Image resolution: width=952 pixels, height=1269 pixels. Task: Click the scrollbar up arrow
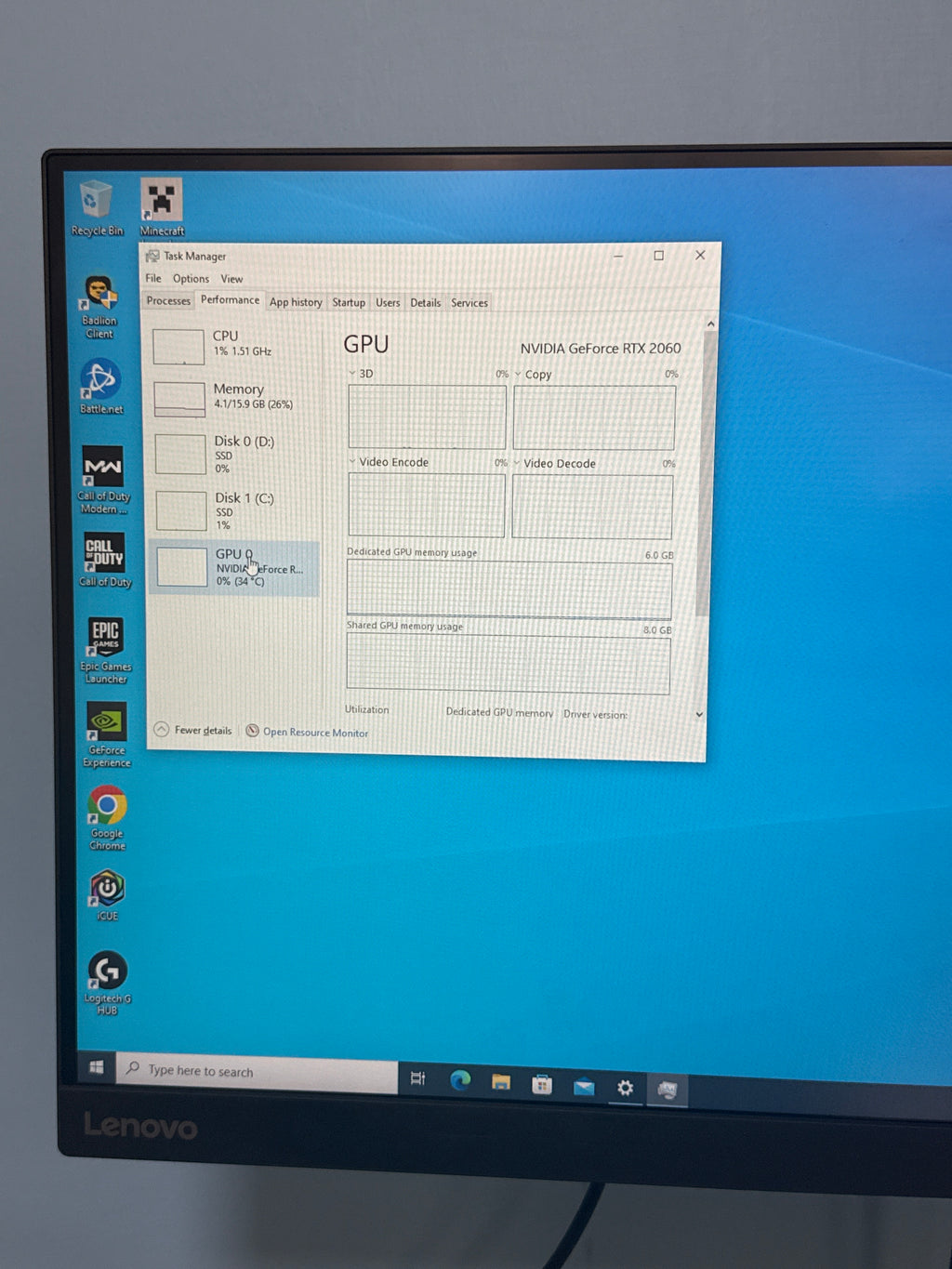click(x=711, y=324)
